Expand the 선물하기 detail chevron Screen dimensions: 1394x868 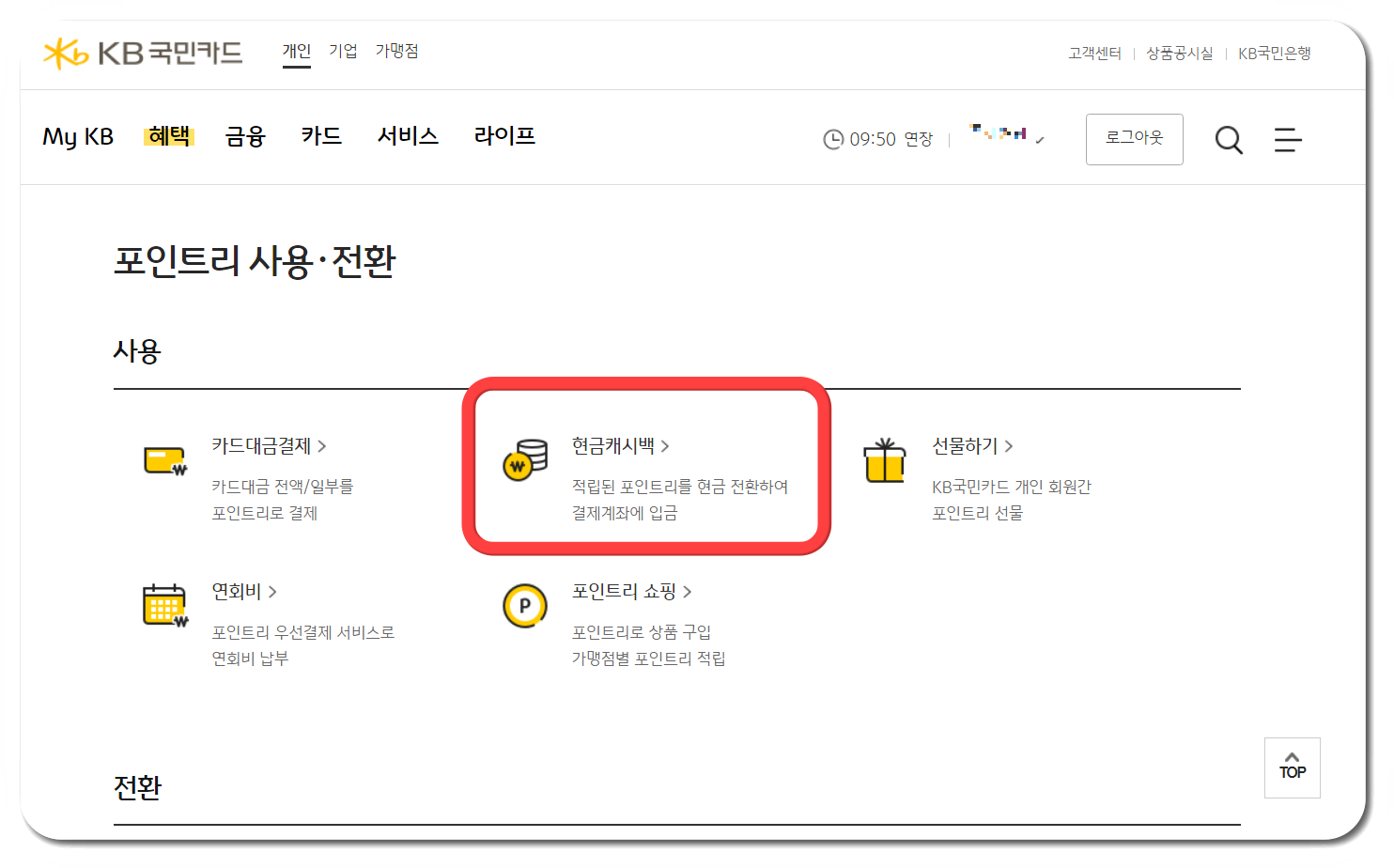point(1010,446)
